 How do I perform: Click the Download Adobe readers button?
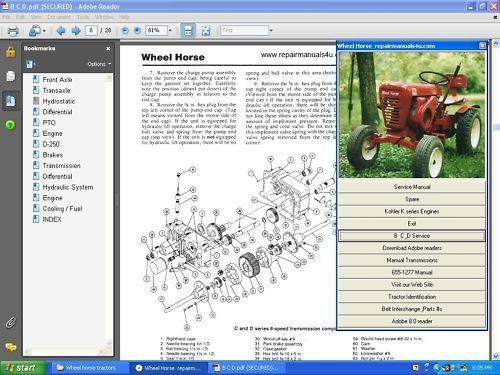412,248
